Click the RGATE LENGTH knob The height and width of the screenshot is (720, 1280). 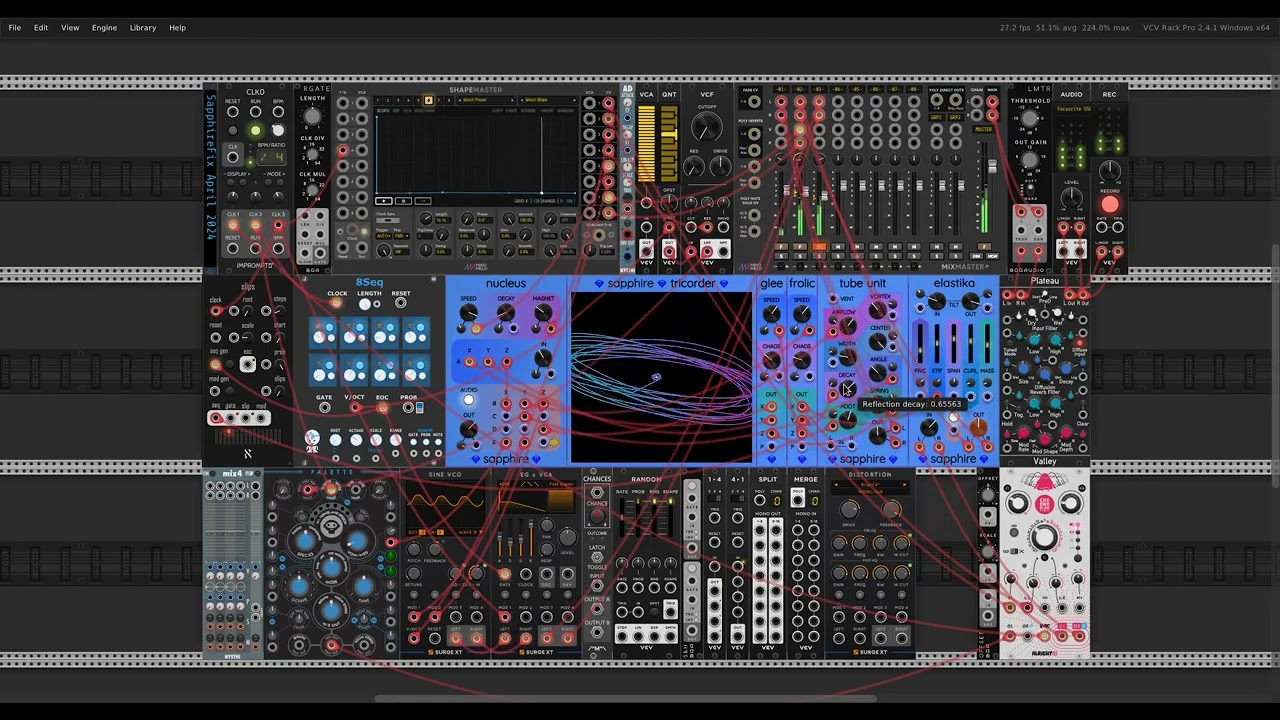click(312, 116)
